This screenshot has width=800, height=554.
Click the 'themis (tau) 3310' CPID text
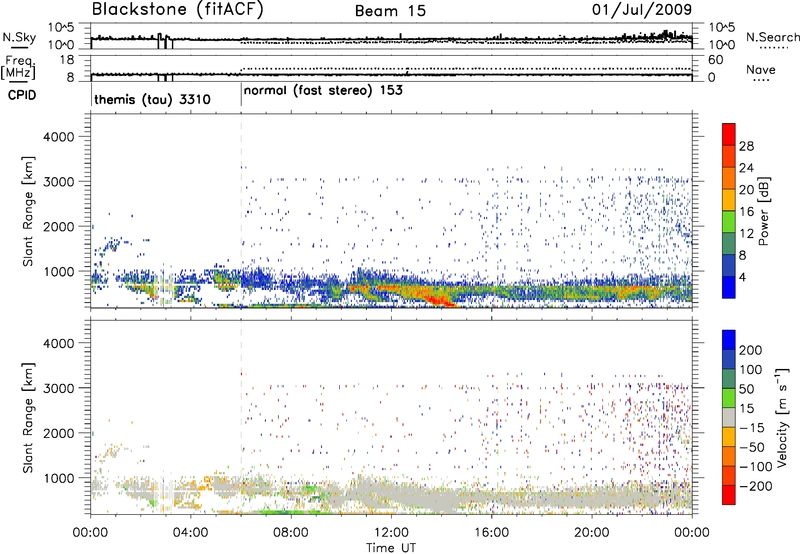point(152,99)
